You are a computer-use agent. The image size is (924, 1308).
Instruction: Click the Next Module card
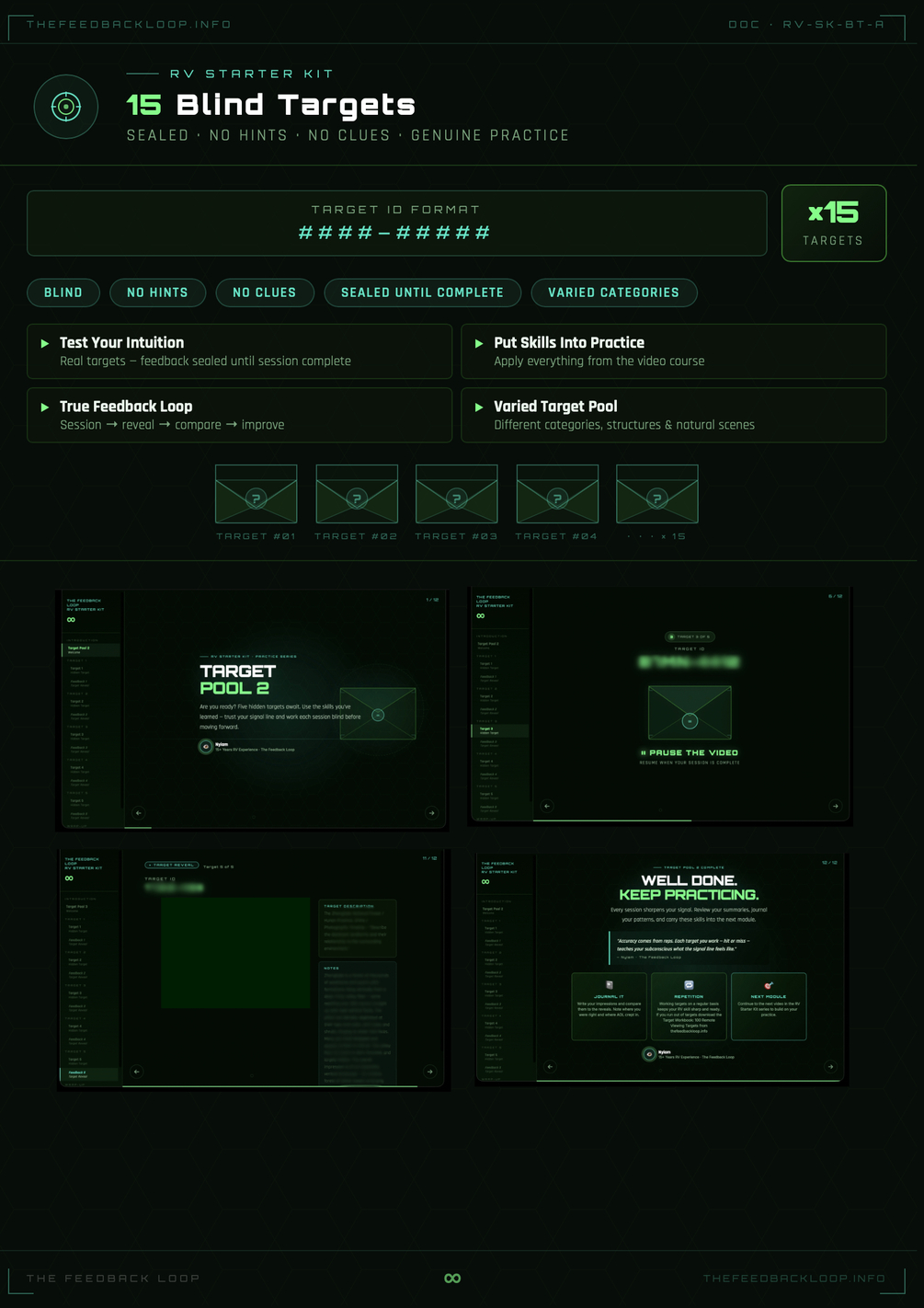tap(769, 1006)
